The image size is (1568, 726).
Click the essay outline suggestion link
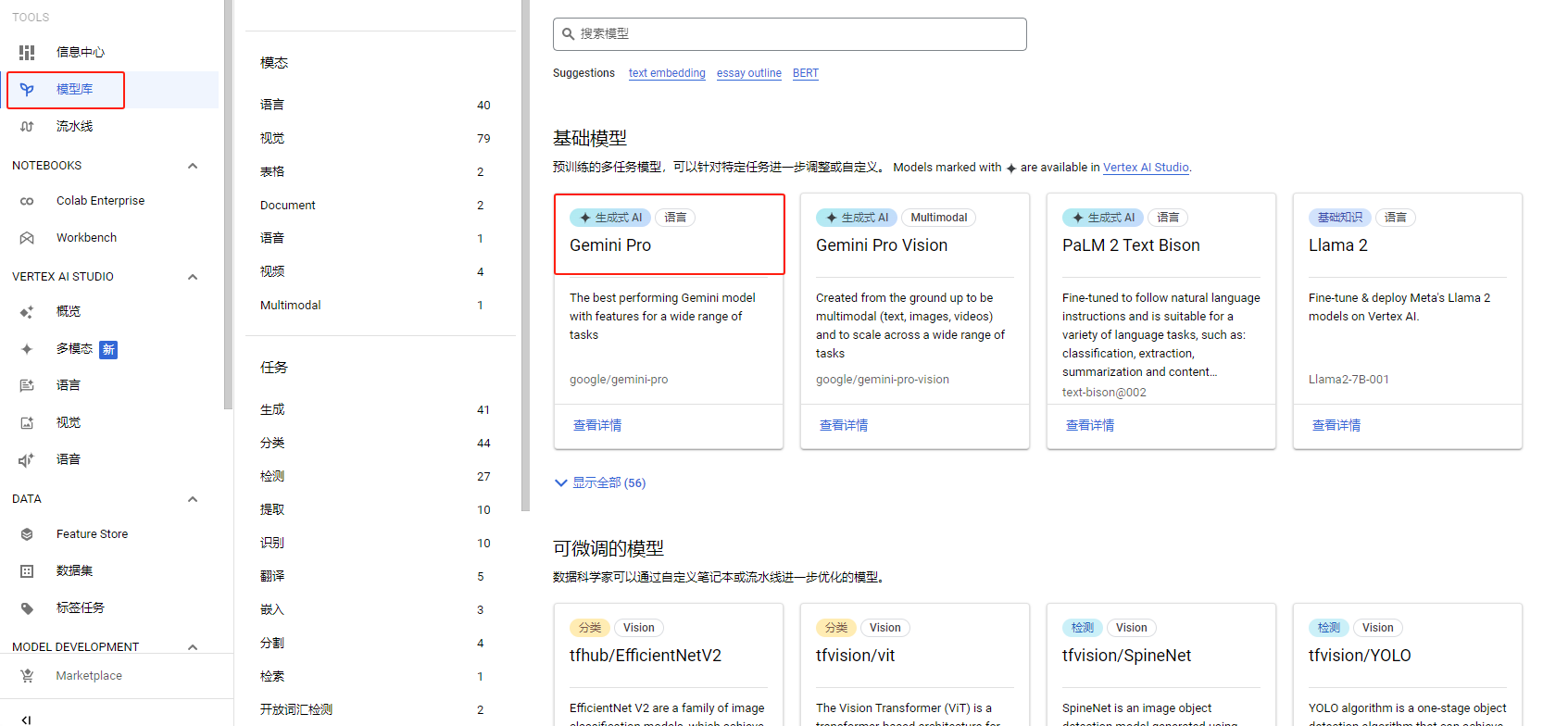[x=749, y=73]
